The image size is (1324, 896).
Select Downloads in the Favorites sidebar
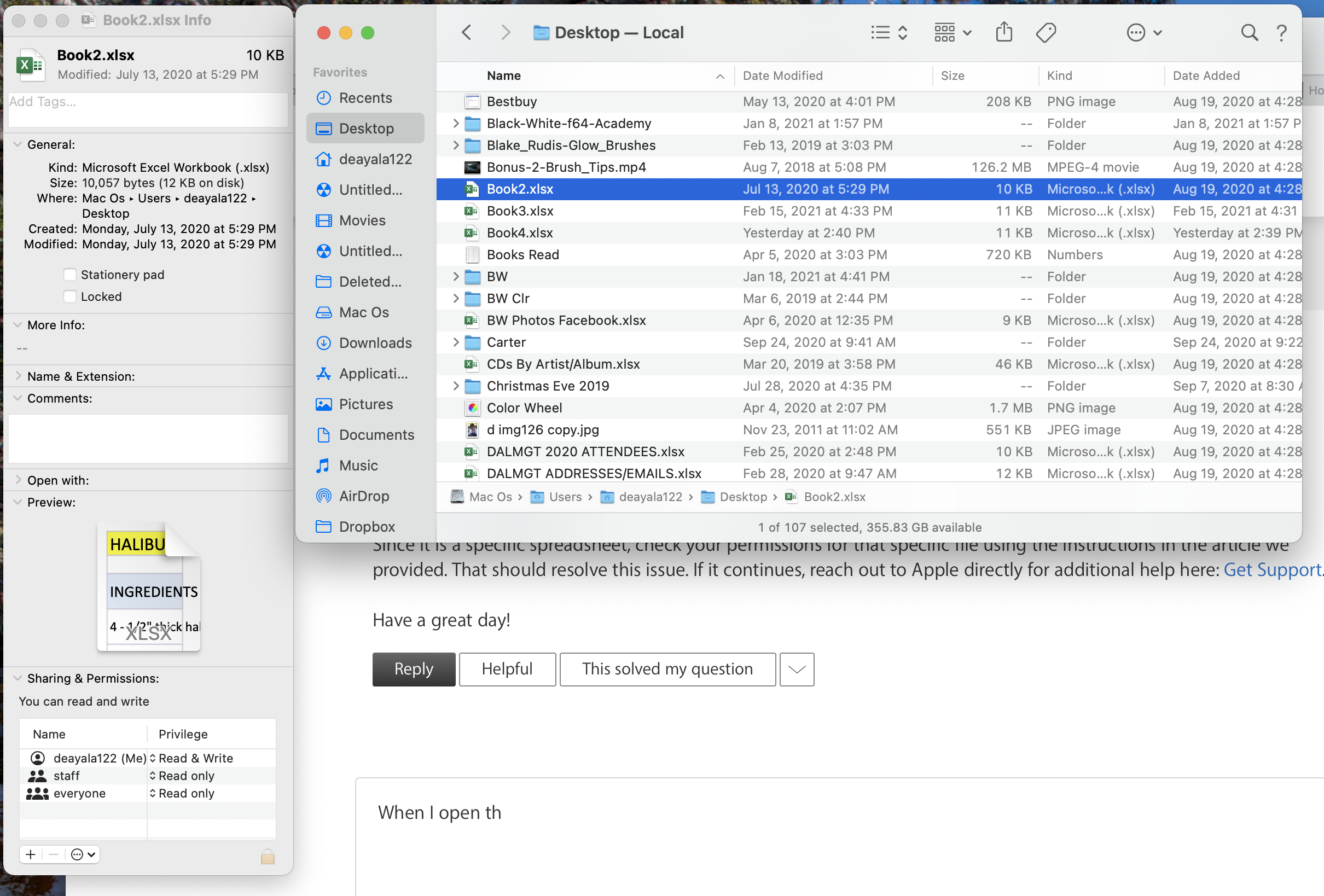375,342
